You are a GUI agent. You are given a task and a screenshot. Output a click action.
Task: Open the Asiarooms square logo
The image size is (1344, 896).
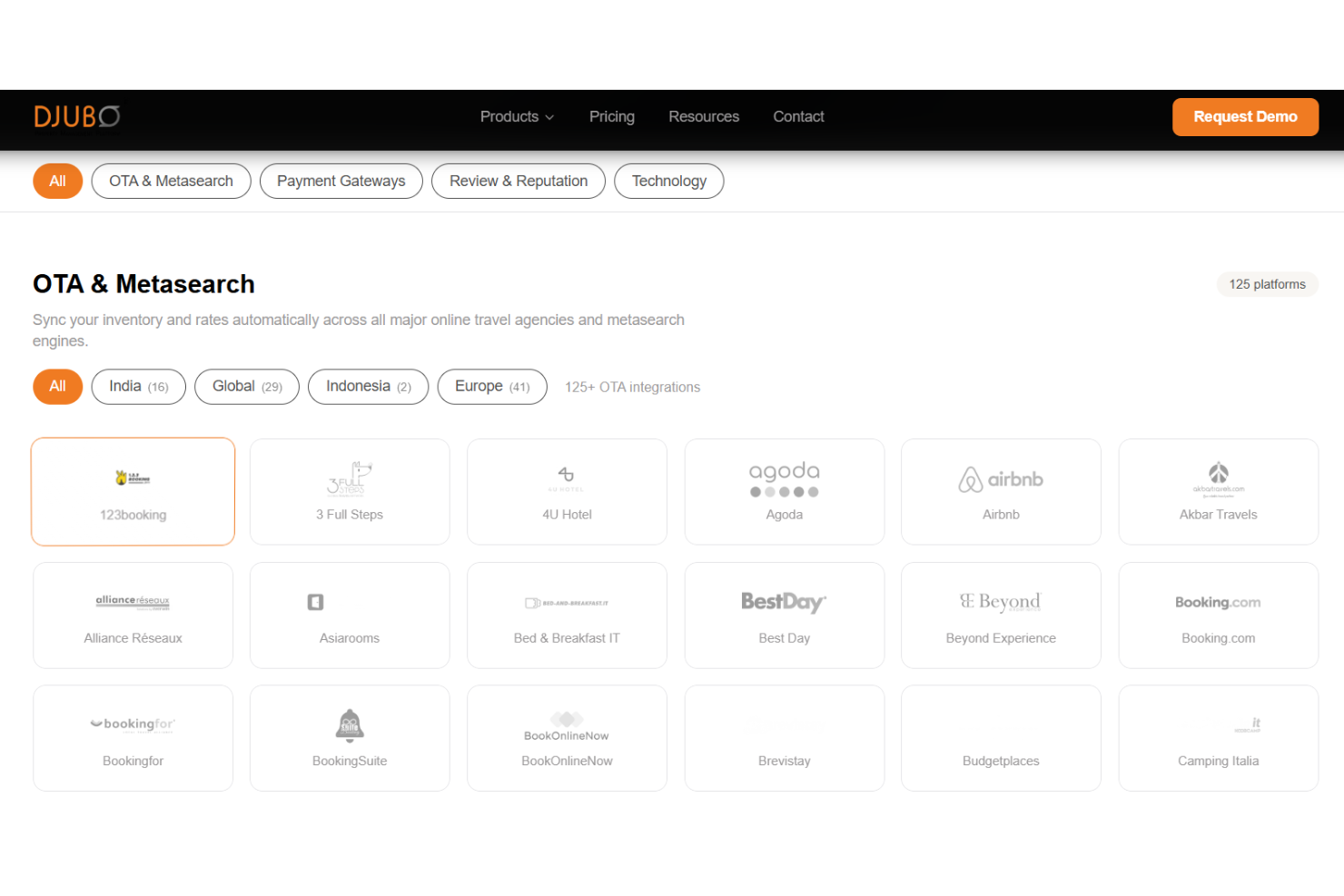tap(315, 602)
